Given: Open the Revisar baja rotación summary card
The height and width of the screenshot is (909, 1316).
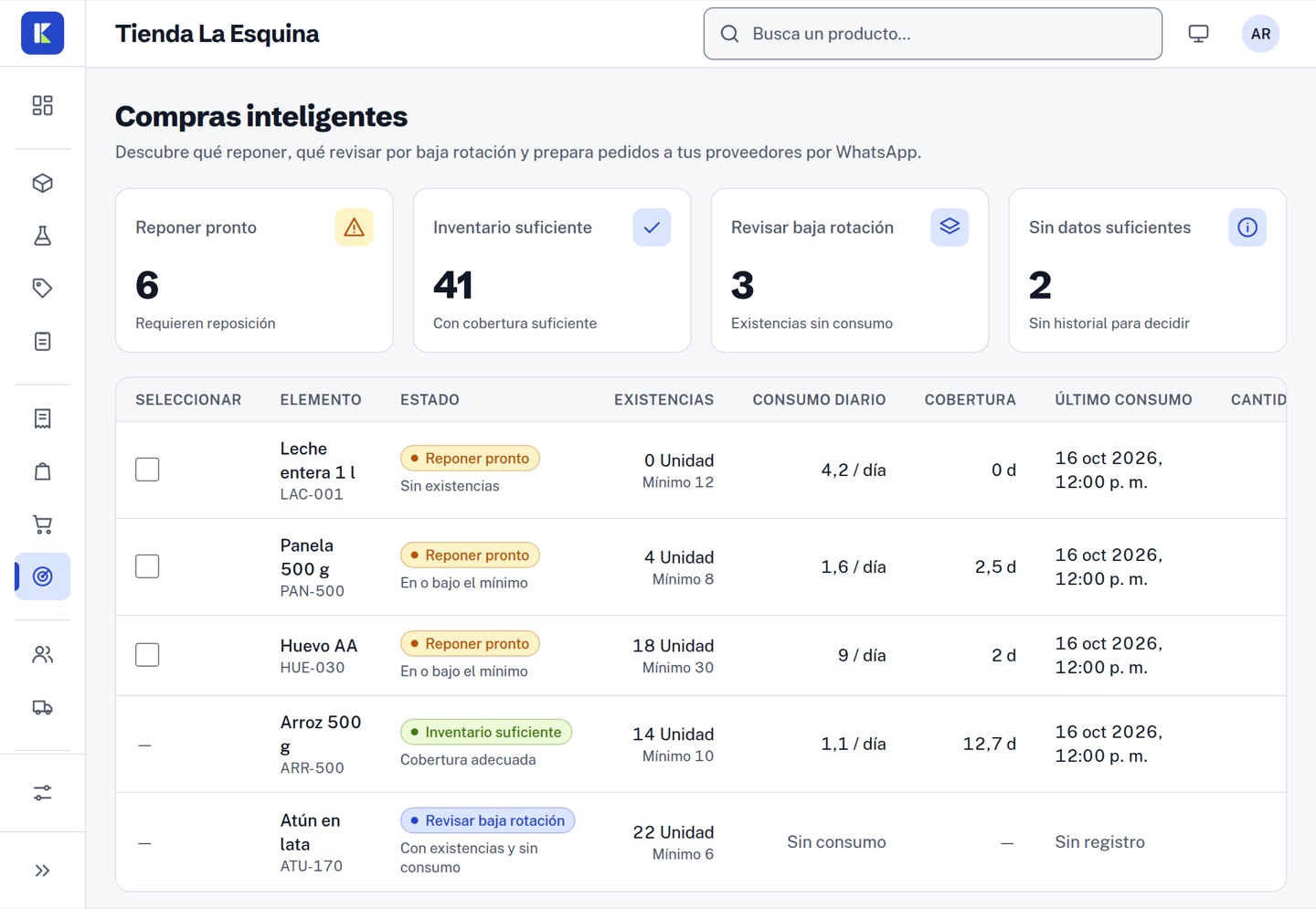Looking at the screenshot, I should pyautogui.click(x=850, y=270).
